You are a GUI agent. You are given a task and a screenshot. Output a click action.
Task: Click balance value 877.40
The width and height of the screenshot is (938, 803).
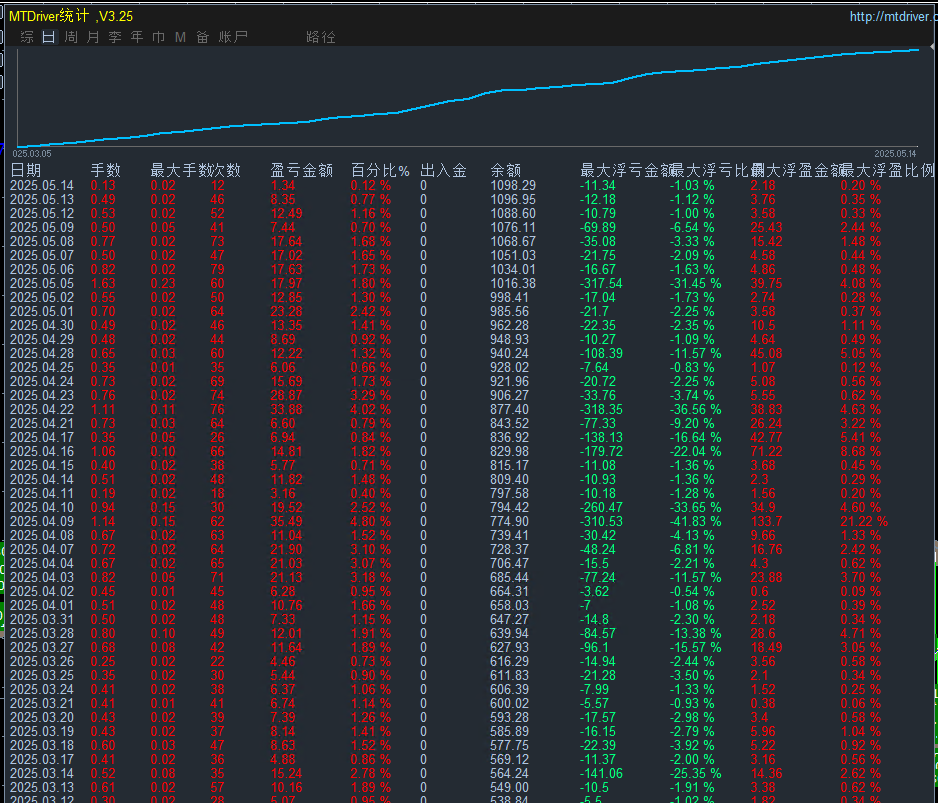pos(510,409)
